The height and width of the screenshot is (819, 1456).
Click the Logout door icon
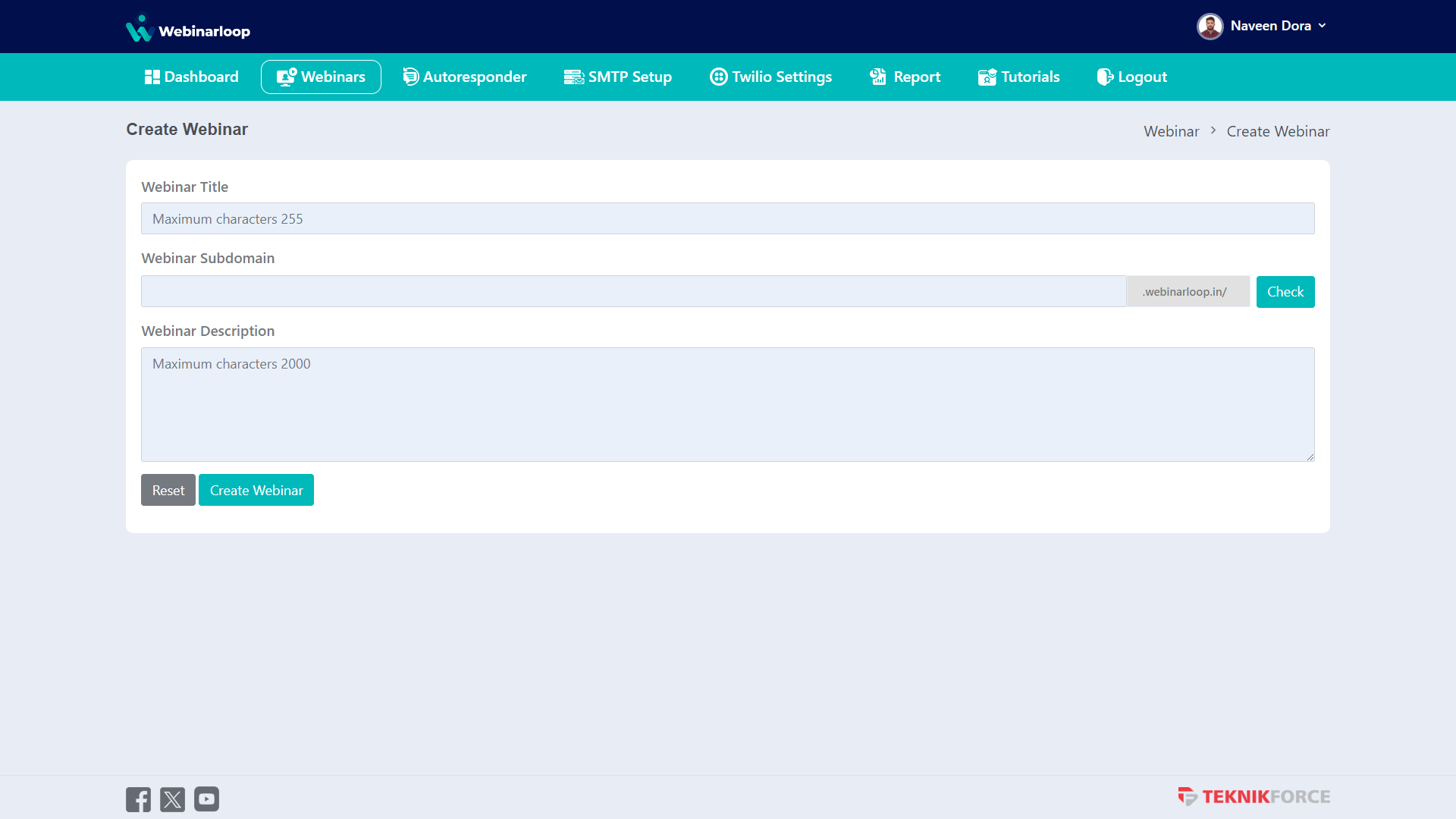pos(1105,77)
